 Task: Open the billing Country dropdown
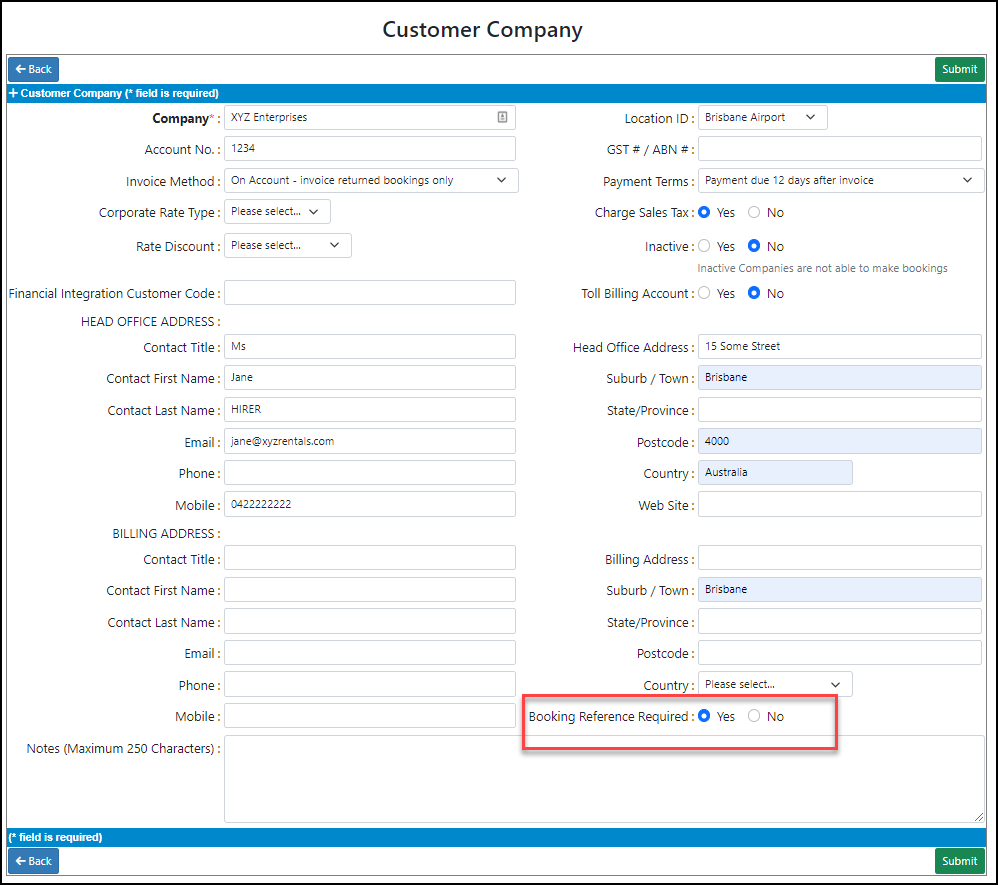(775, 684)
